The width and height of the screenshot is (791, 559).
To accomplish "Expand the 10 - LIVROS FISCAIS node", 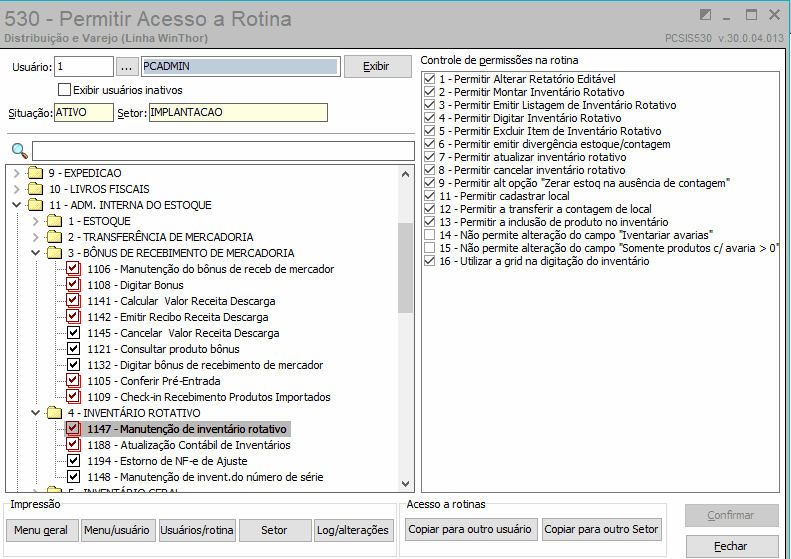I will (x=17, y=189).
